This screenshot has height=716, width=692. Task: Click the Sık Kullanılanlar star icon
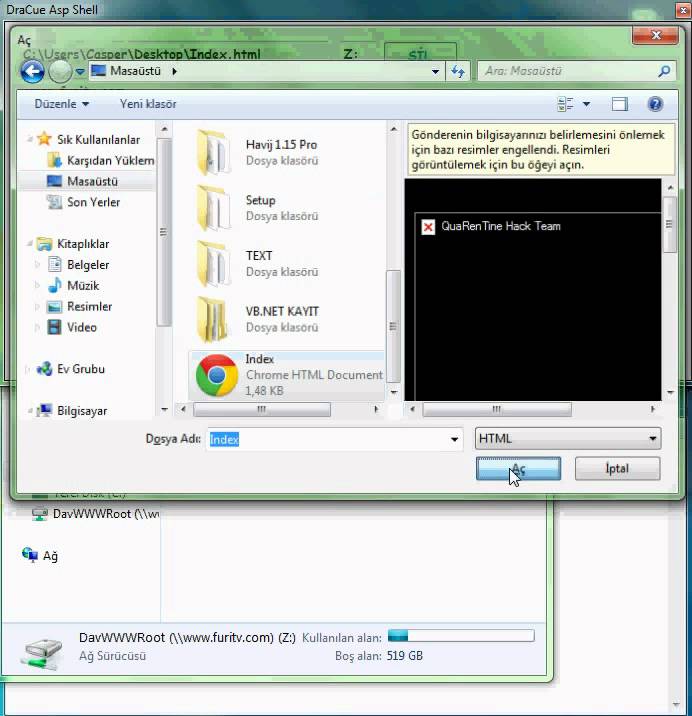pos(44,139)
